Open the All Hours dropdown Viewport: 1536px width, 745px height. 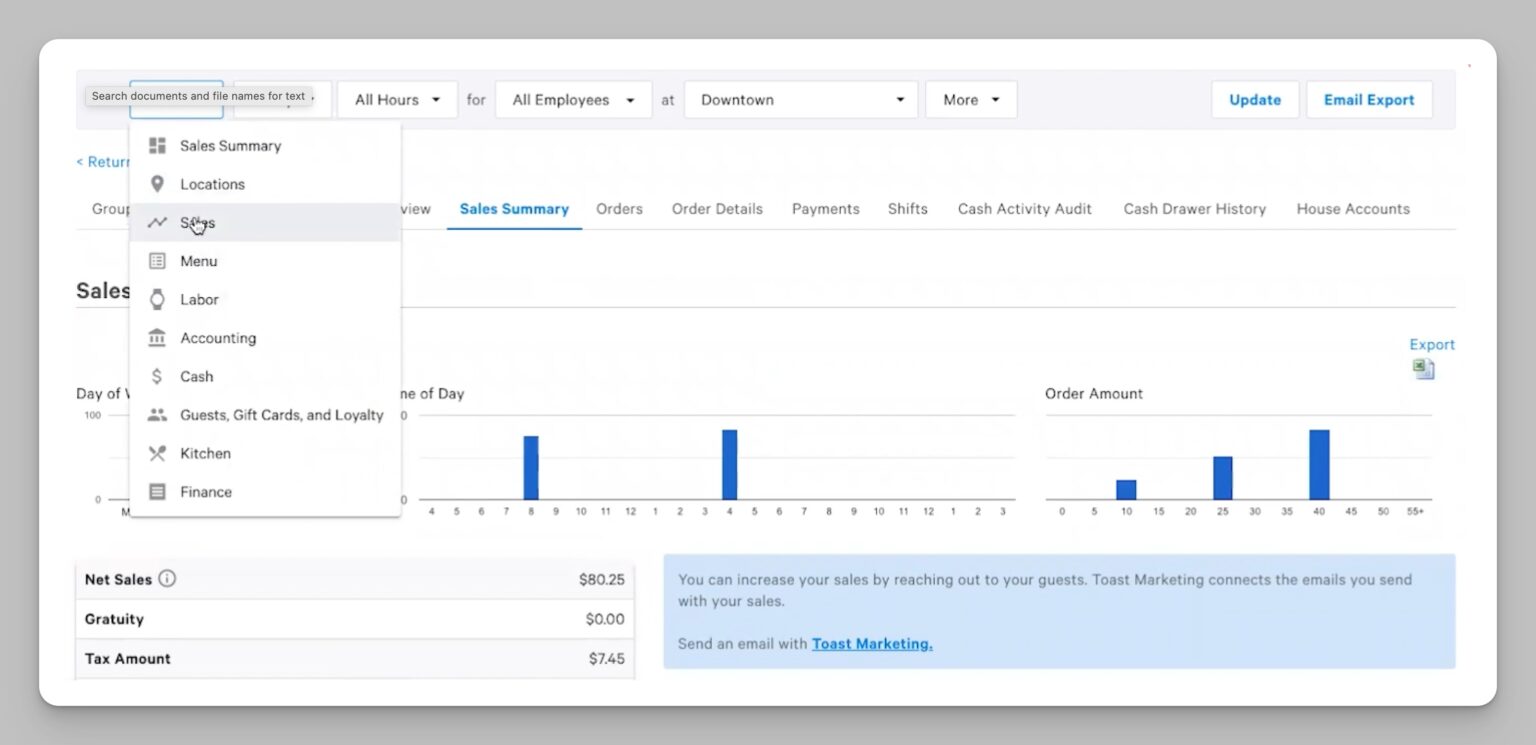point(397,100)
